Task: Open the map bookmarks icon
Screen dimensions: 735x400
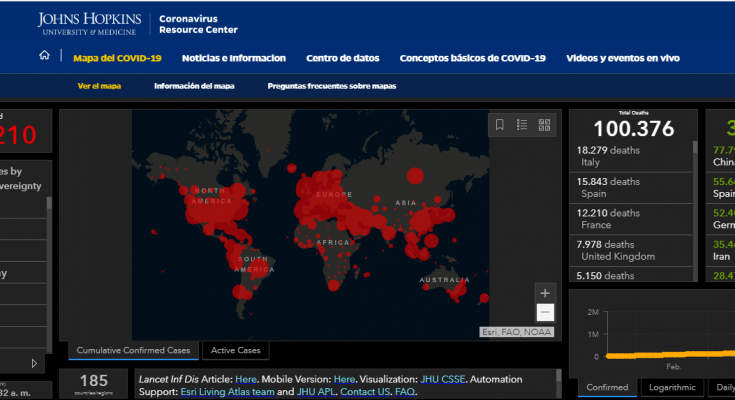Action: pyautogui.click(x=500, y=125)
